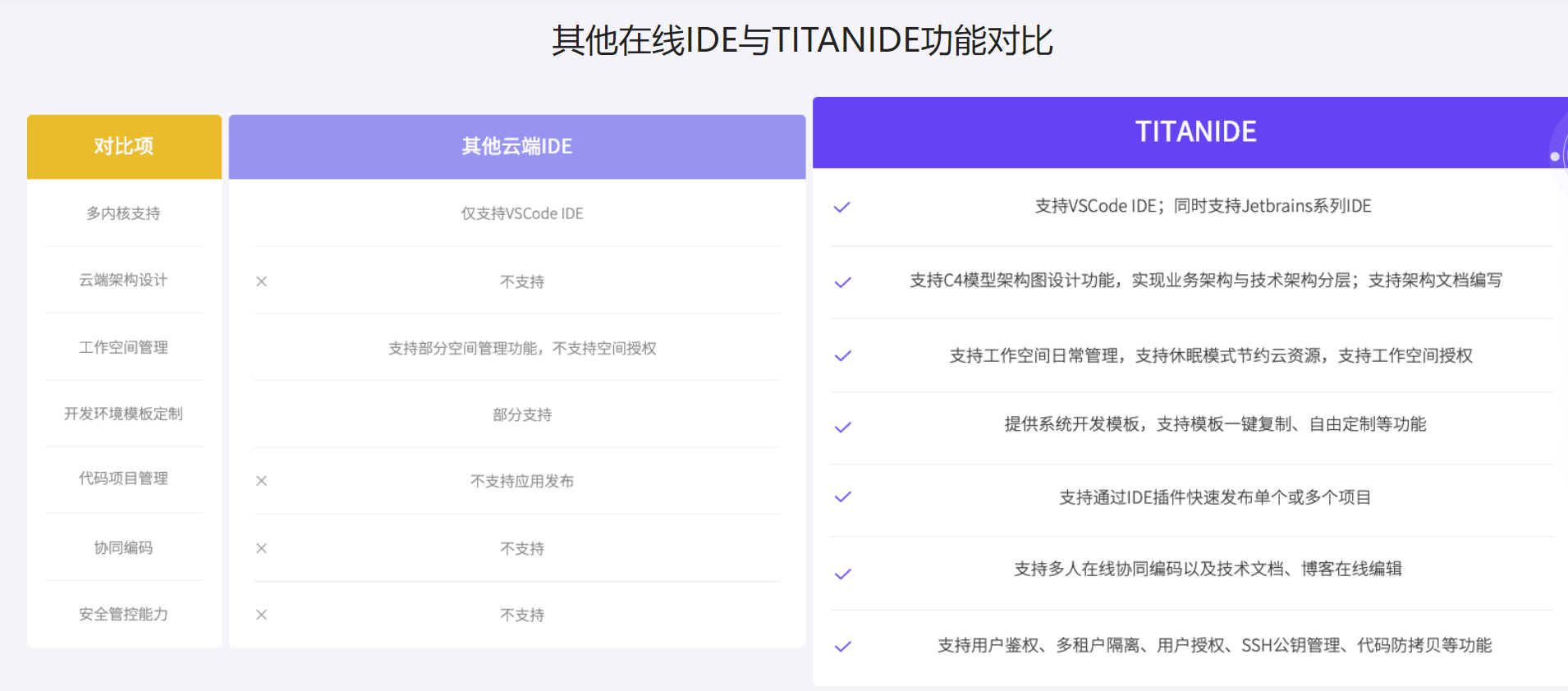
Task: Click the checkmark beside 支持用户鉴权、多租户隔离
Action: coord(842,647)
